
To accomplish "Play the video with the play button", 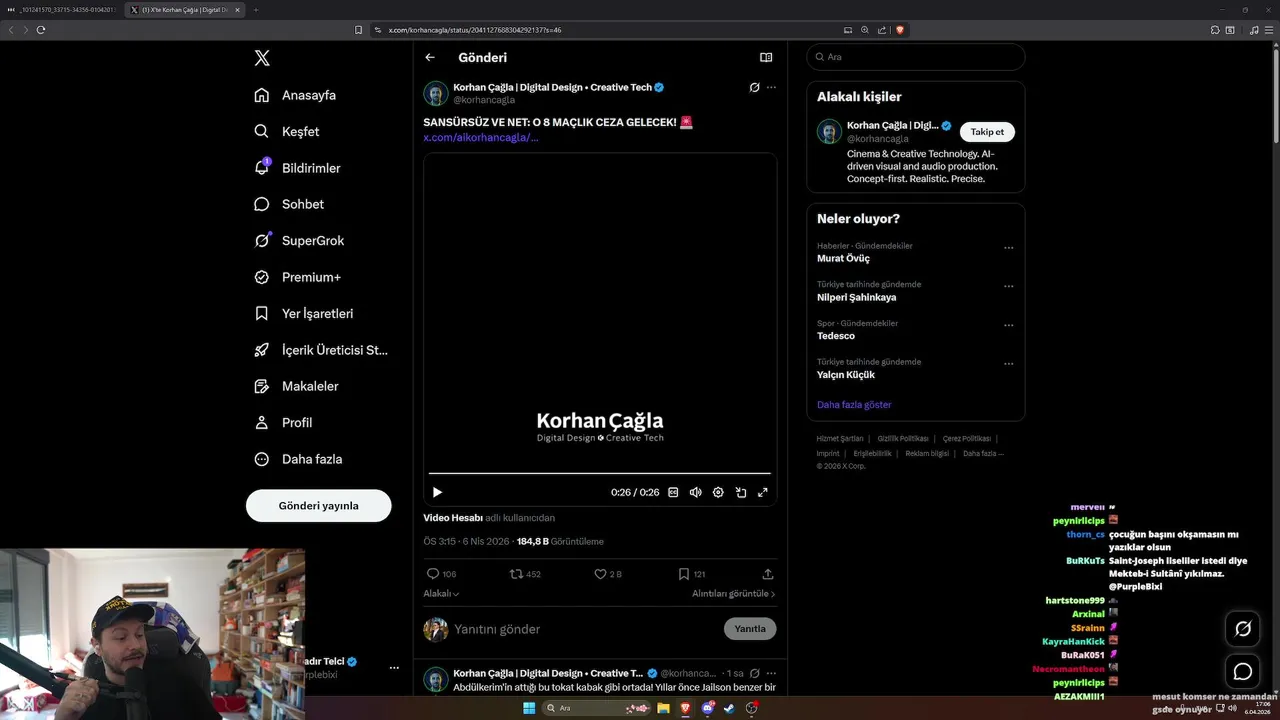I will (437, 492).
